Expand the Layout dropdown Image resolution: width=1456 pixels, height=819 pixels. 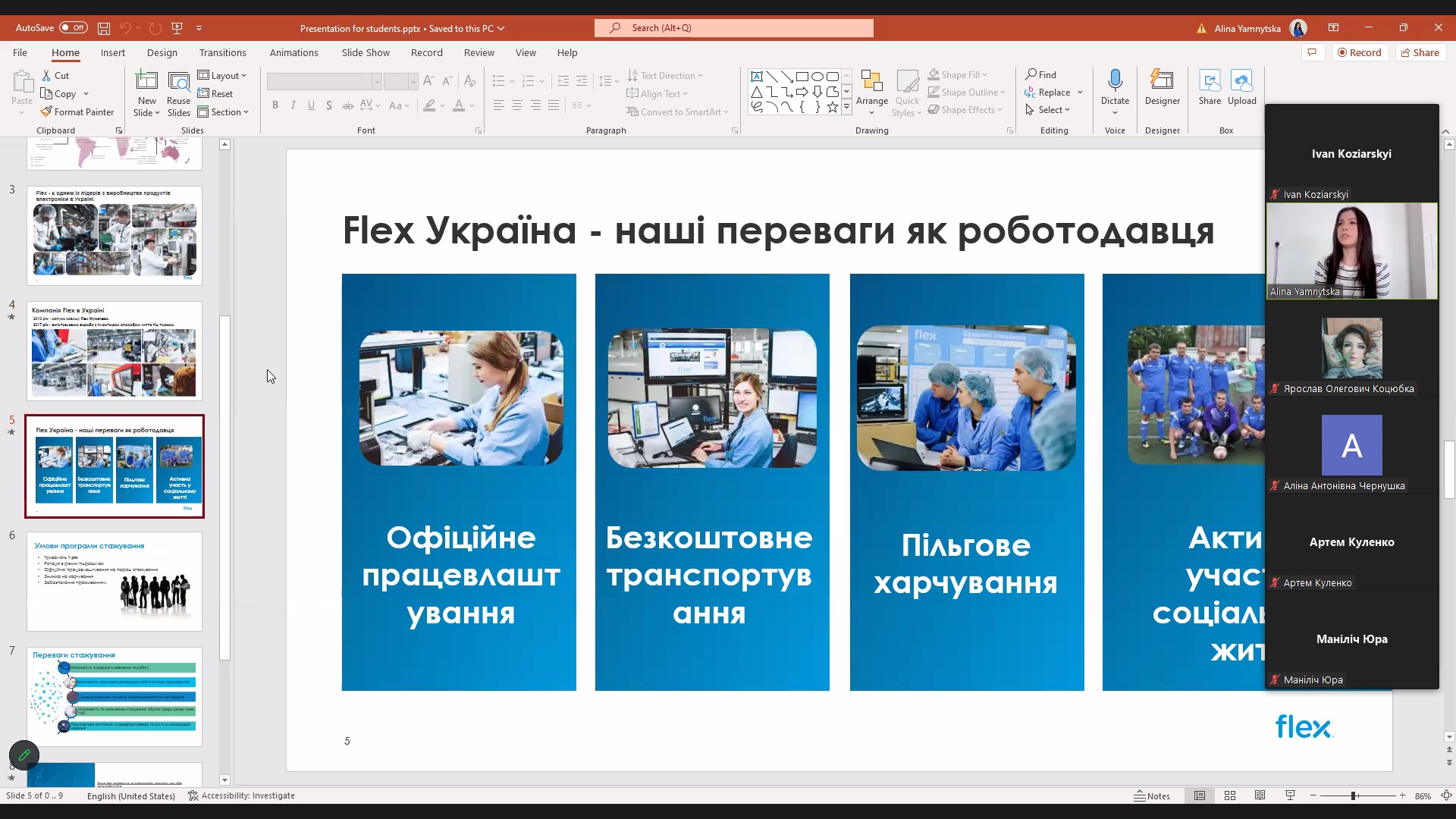point(222,75)
